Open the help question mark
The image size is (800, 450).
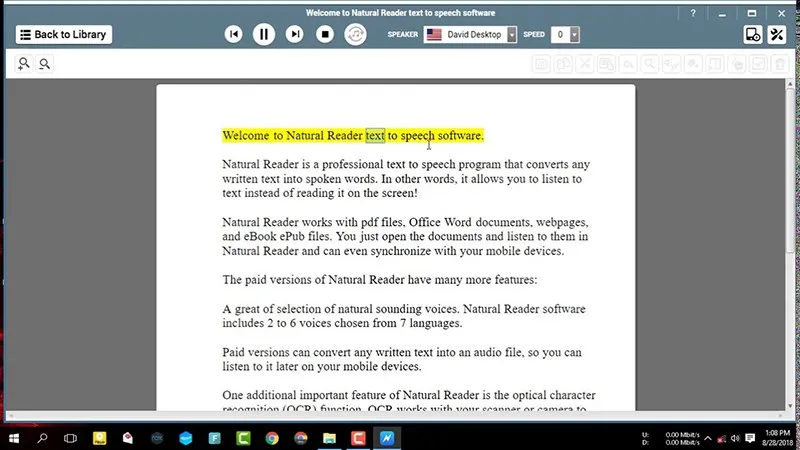coord(692,13)
